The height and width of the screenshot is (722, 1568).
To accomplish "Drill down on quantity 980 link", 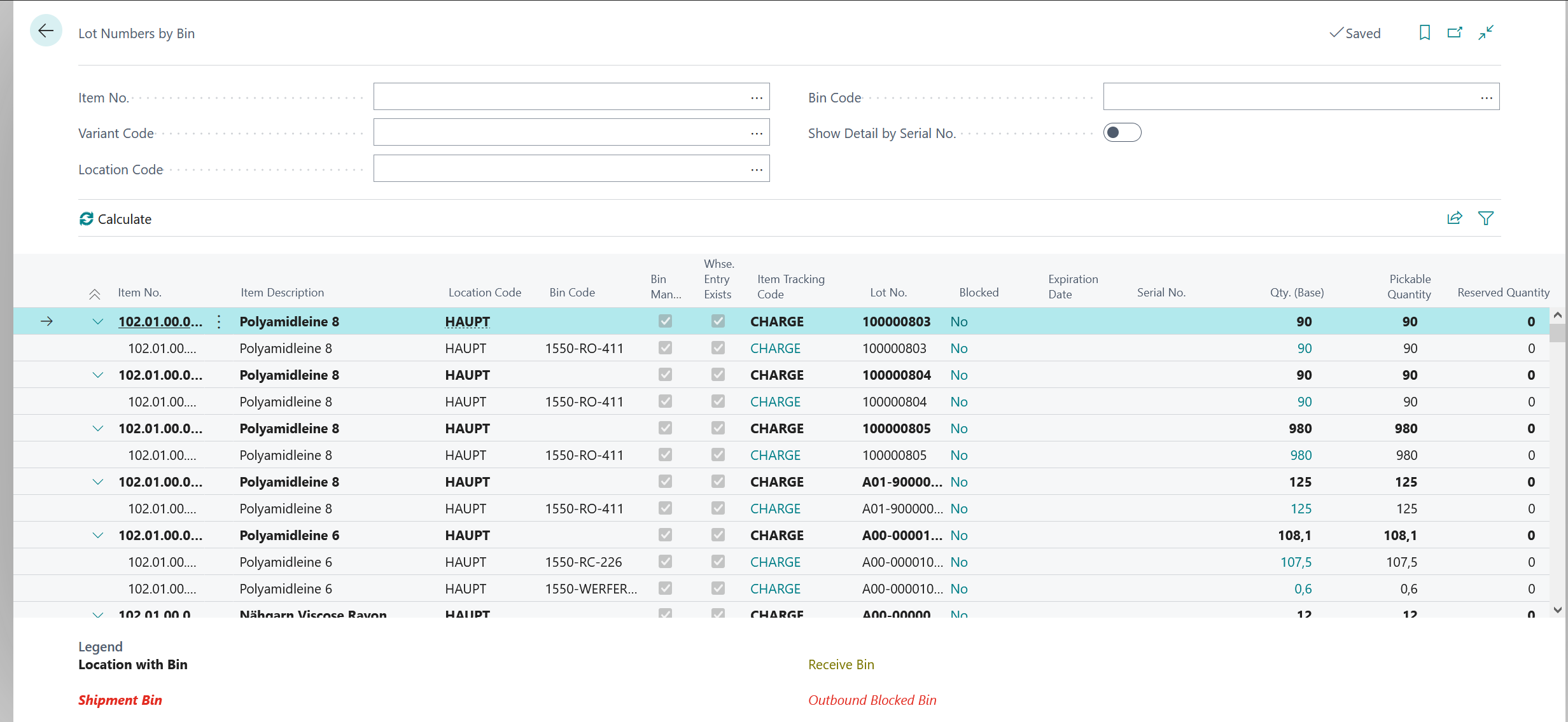I will click(x=1301, y=455).
